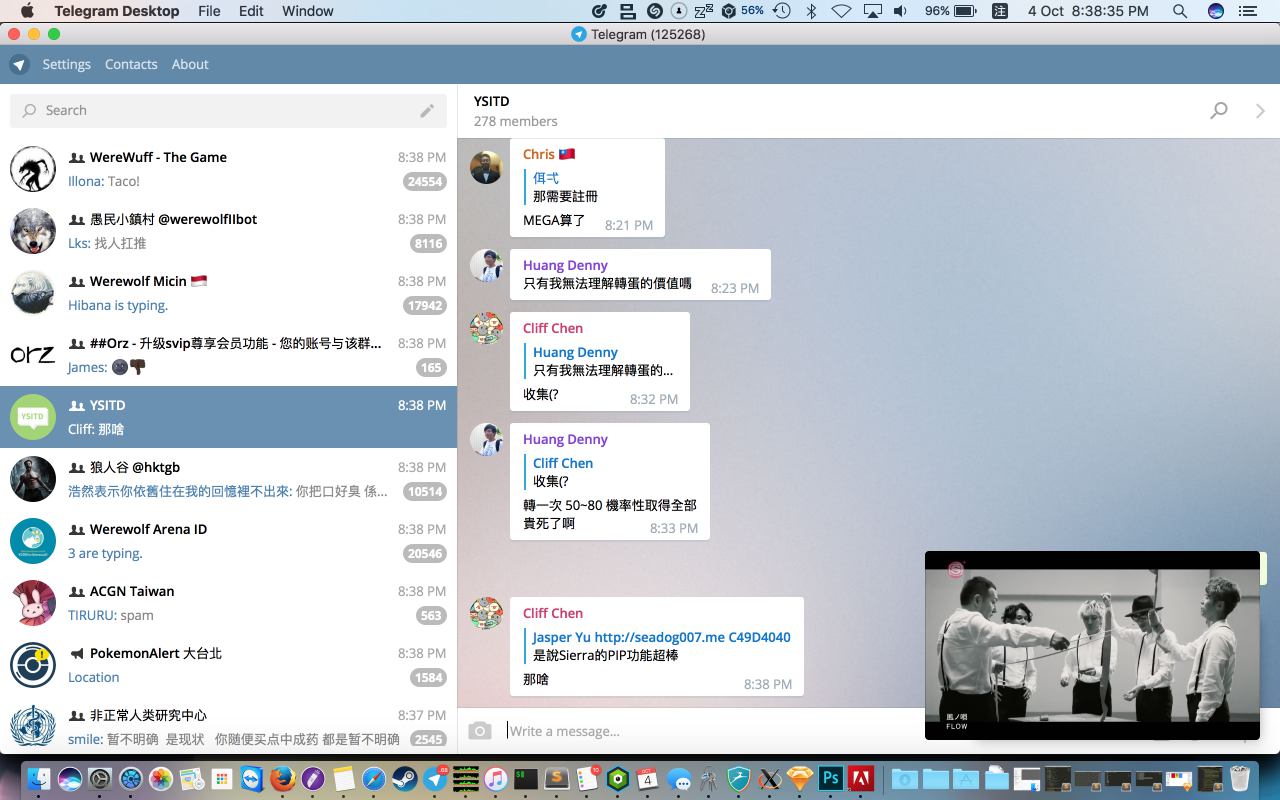This screenshot has height=800, width=1280.
Task: Click the ACGN Taiwan bunny avatar
Action: click(x=33, y=603)
